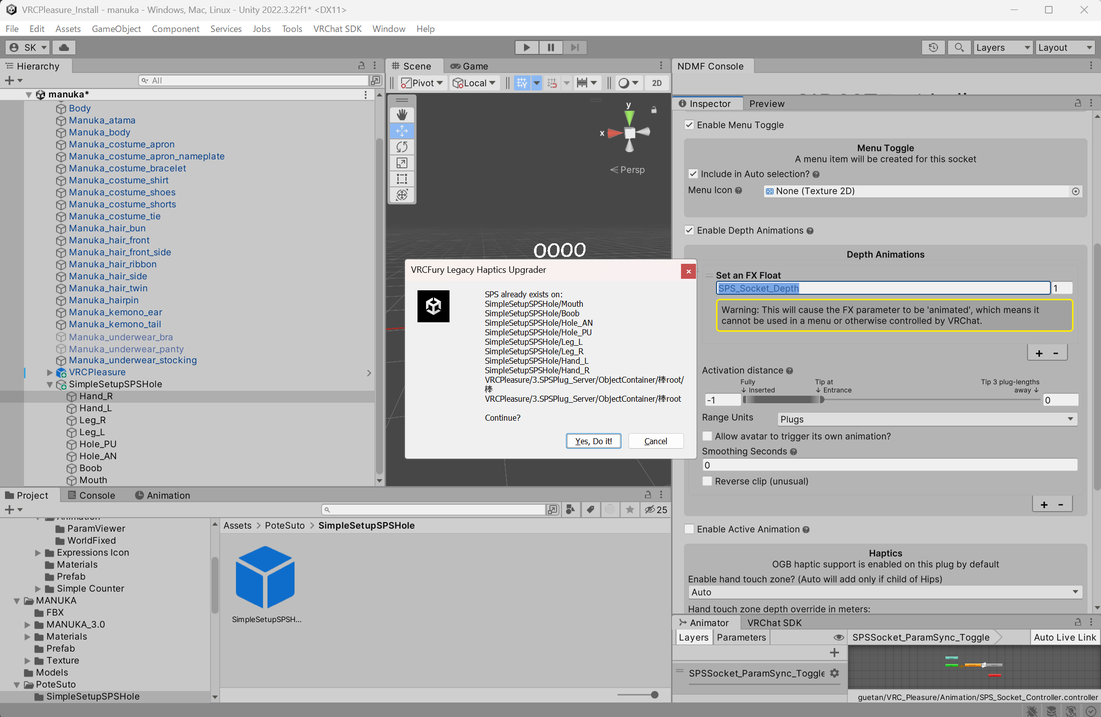
Task: Toggle Enable Depth Animations checkbox
Action: 690,230
